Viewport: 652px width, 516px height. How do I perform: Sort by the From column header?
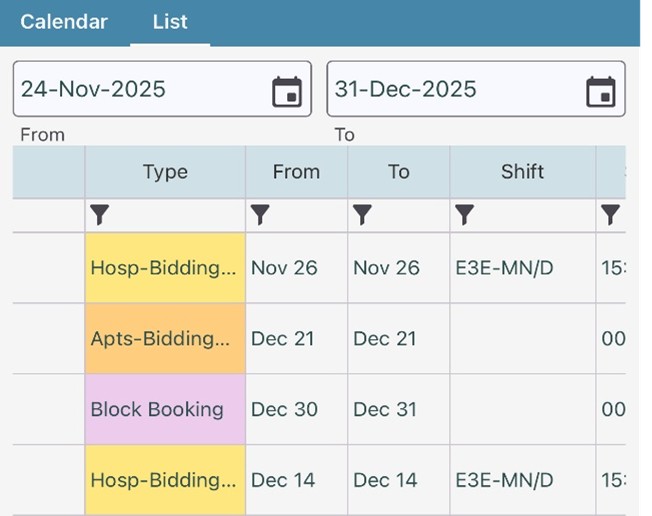296,172
